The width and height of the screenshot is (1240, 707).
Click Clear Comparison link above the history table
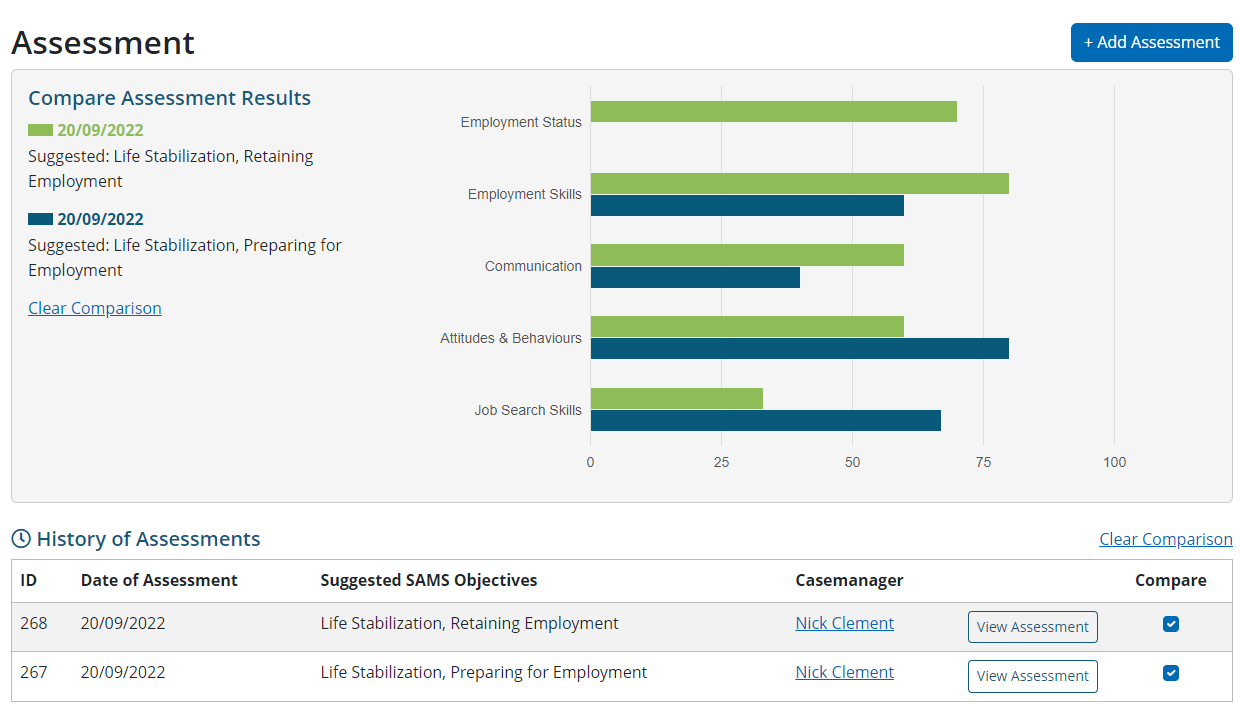coord(1165,539)
